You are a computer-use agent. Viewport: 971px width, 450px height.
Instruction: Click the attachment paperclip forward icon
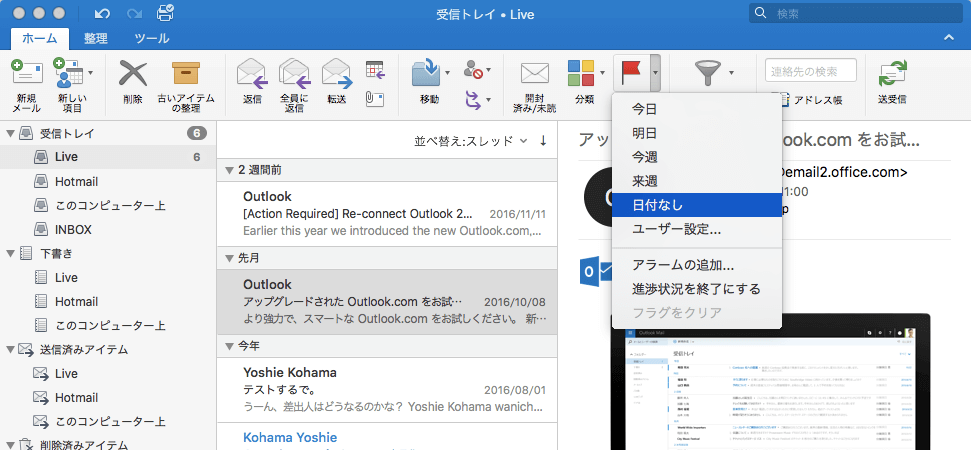(x=375, y=99)
